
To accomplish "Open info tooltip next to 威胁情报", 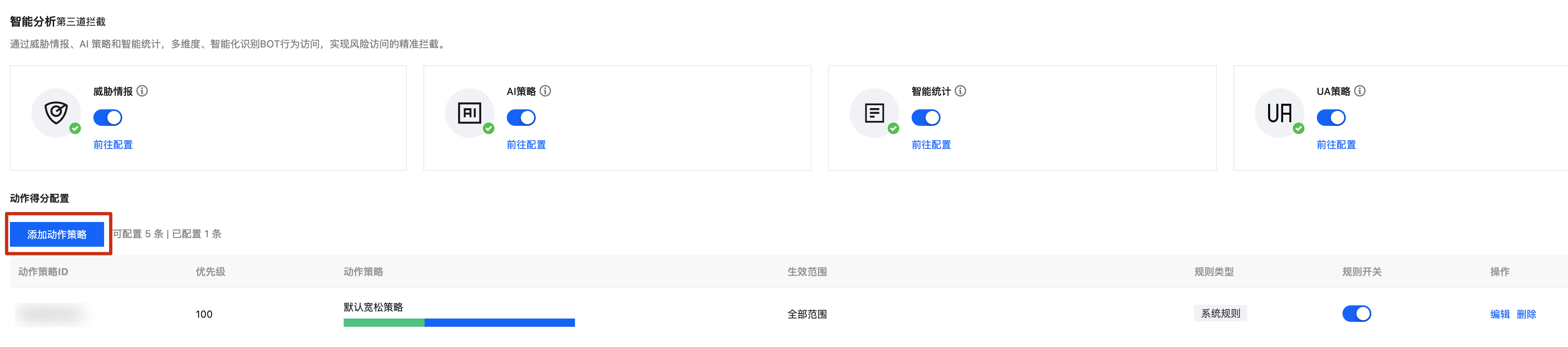I will tap(143, 91).
